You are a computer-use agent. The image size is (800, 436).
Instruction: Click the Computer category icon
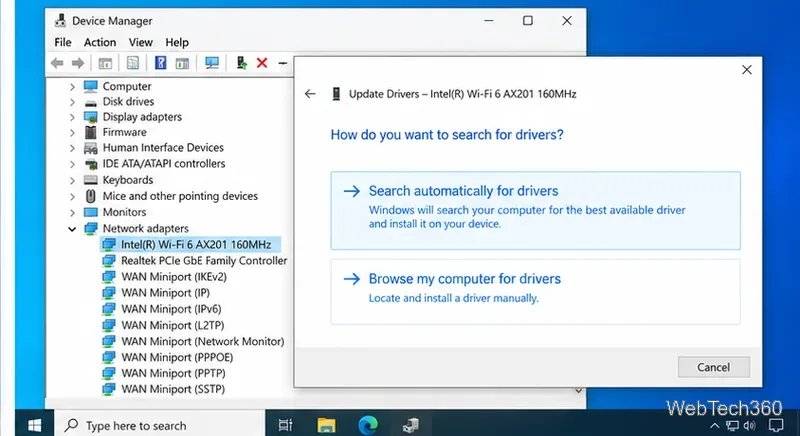91,86
